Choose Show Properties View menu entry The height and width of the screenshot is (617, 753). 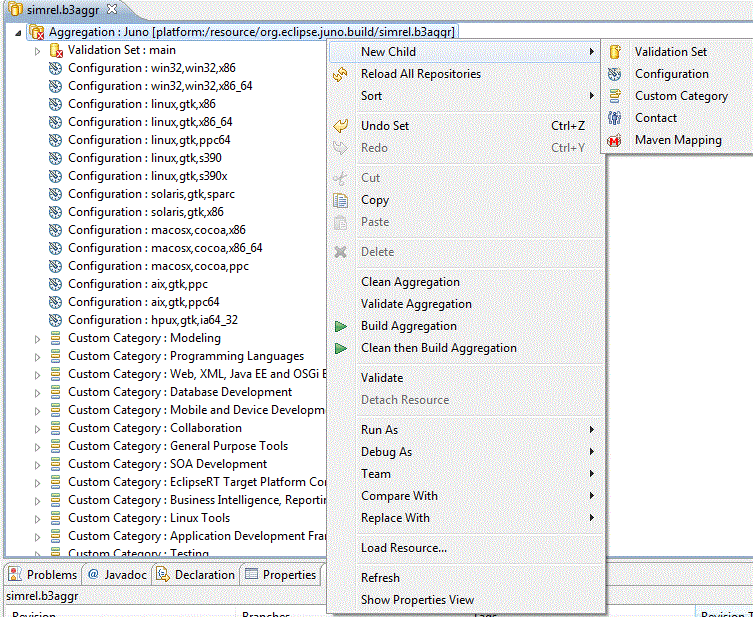463,600
